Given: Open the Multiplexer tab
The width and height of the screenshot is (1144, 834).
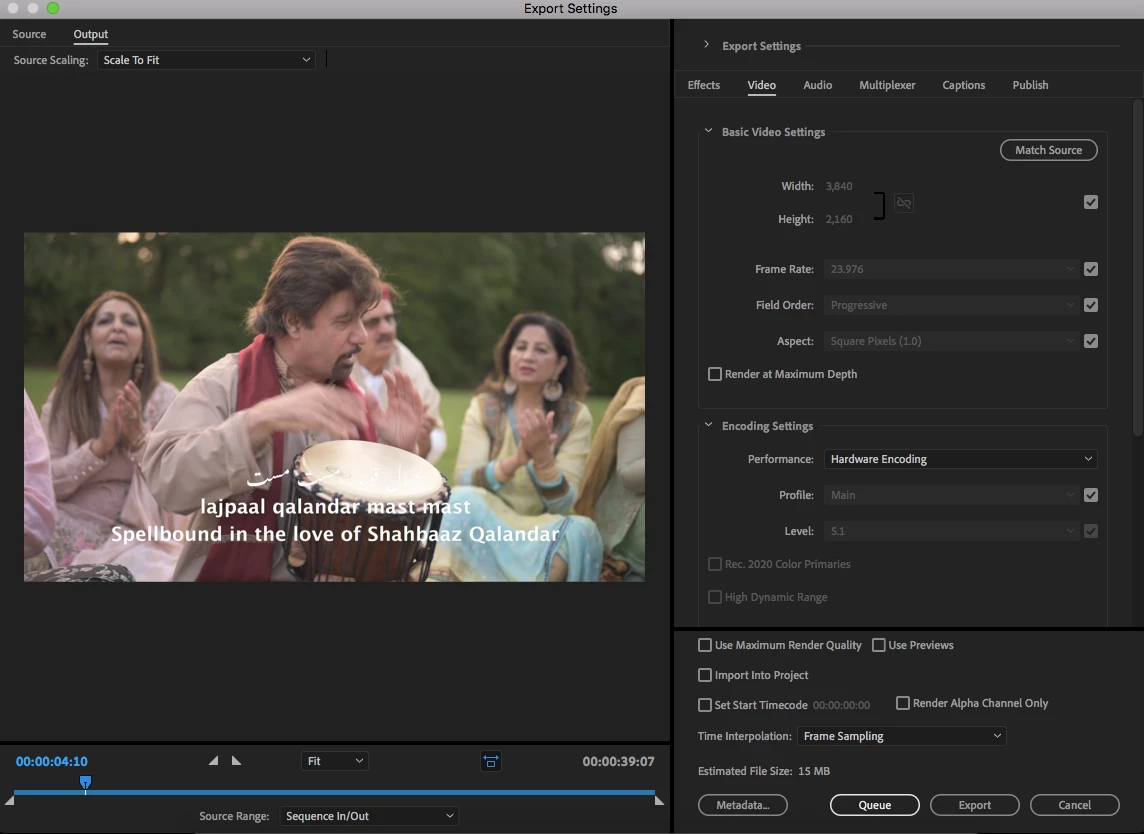Looking at the screenshot, I should pyautogui.click(x=886, y=85).
